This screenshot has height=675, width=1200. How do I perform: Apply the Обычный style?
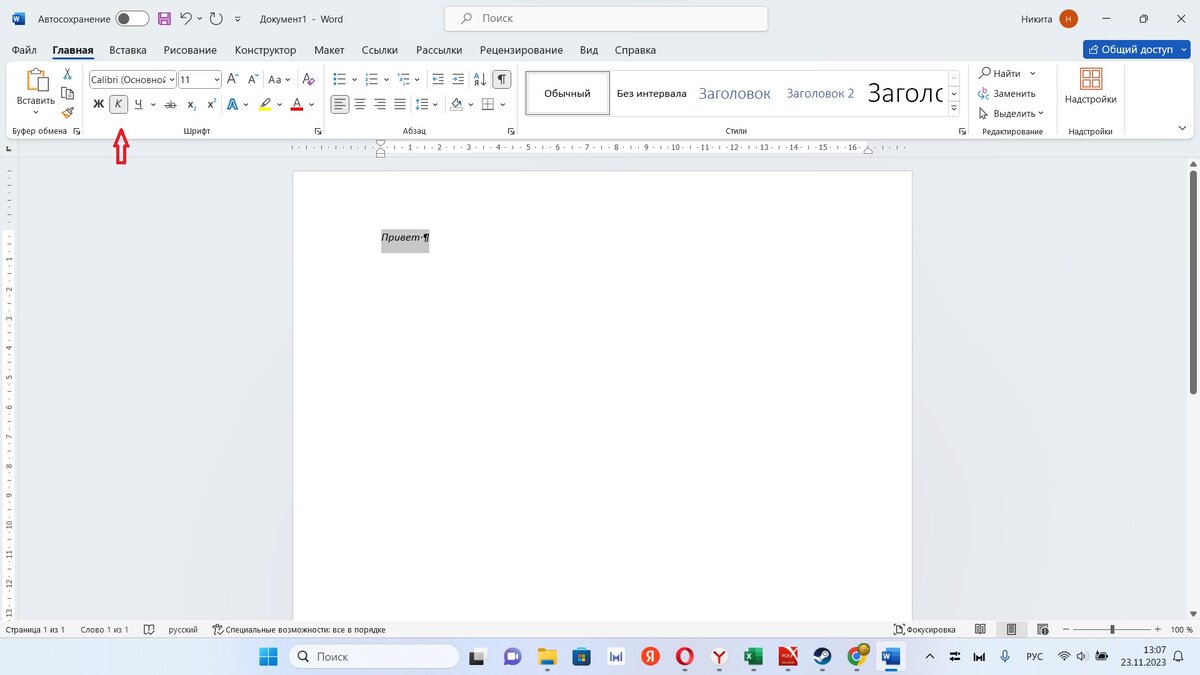coord(567,93)
